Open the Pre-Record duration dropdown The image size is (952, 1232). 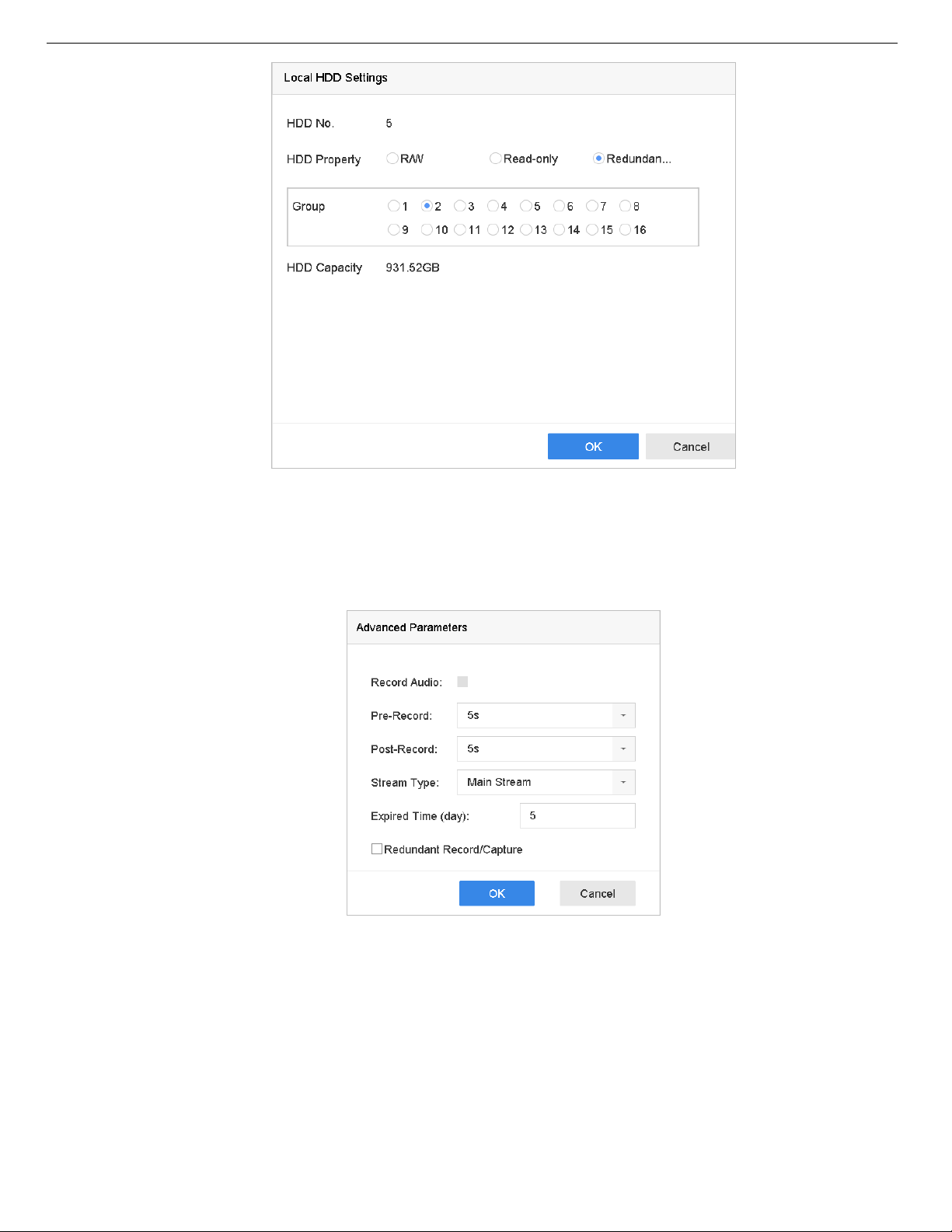546,715
